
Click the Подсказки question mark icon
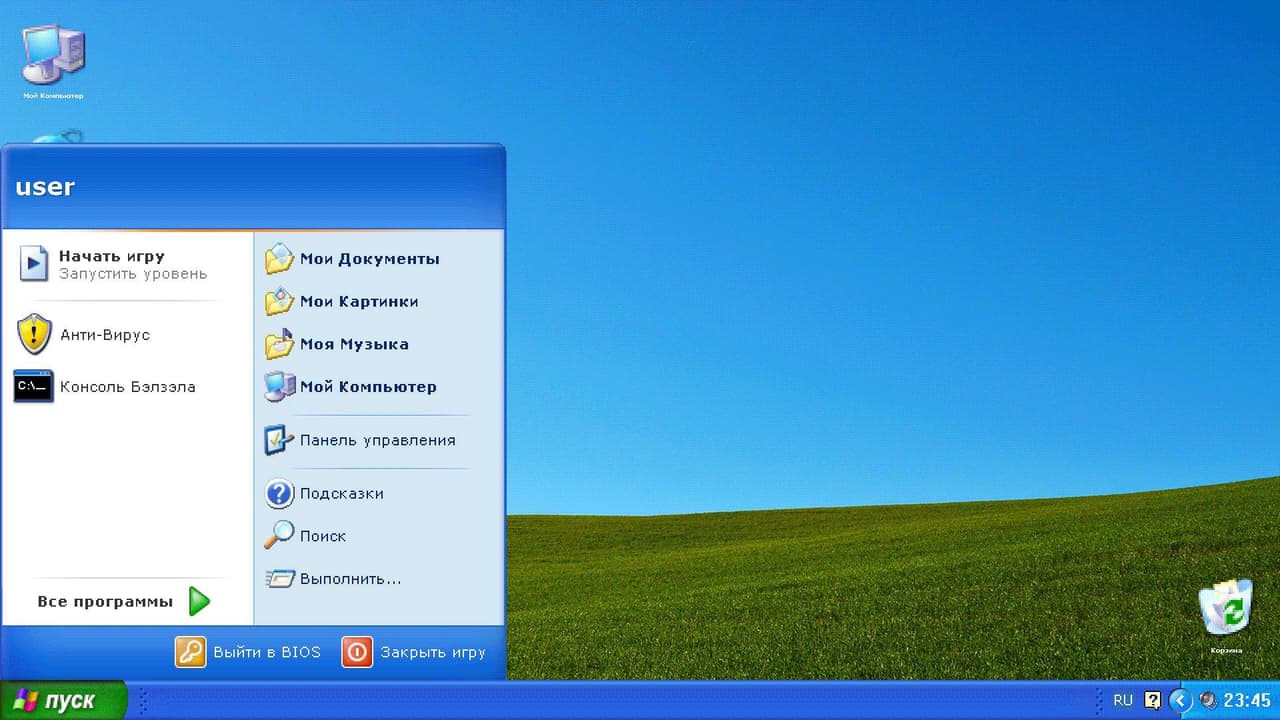click(x=279, y=493)
